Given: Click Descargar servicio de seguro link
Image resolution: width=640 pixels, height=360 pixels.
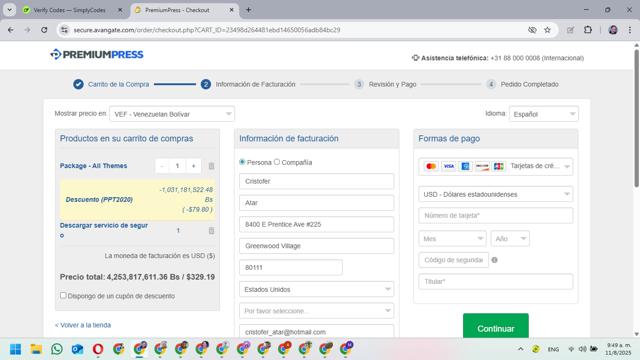Looking at the screenshot, I should pos(104,230).
